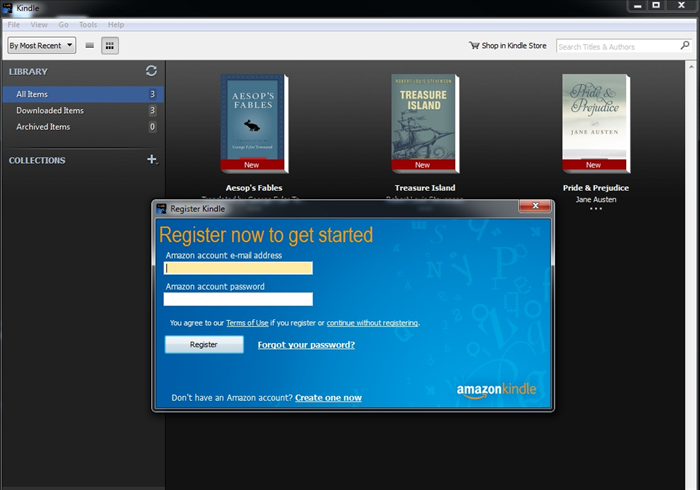This screenshot has height=490, width=700.
Task: Close the Register Kindle dialog
Action: pyautogui.click(x=535, y=205)
